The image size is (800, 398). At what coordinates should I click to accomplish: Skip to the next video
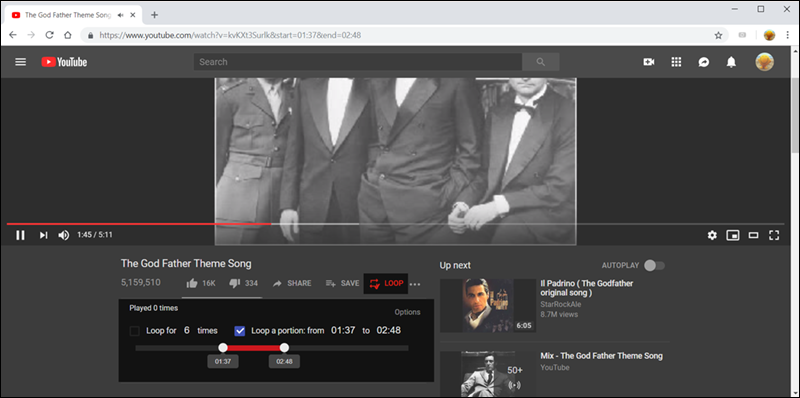tap(43, 235)
